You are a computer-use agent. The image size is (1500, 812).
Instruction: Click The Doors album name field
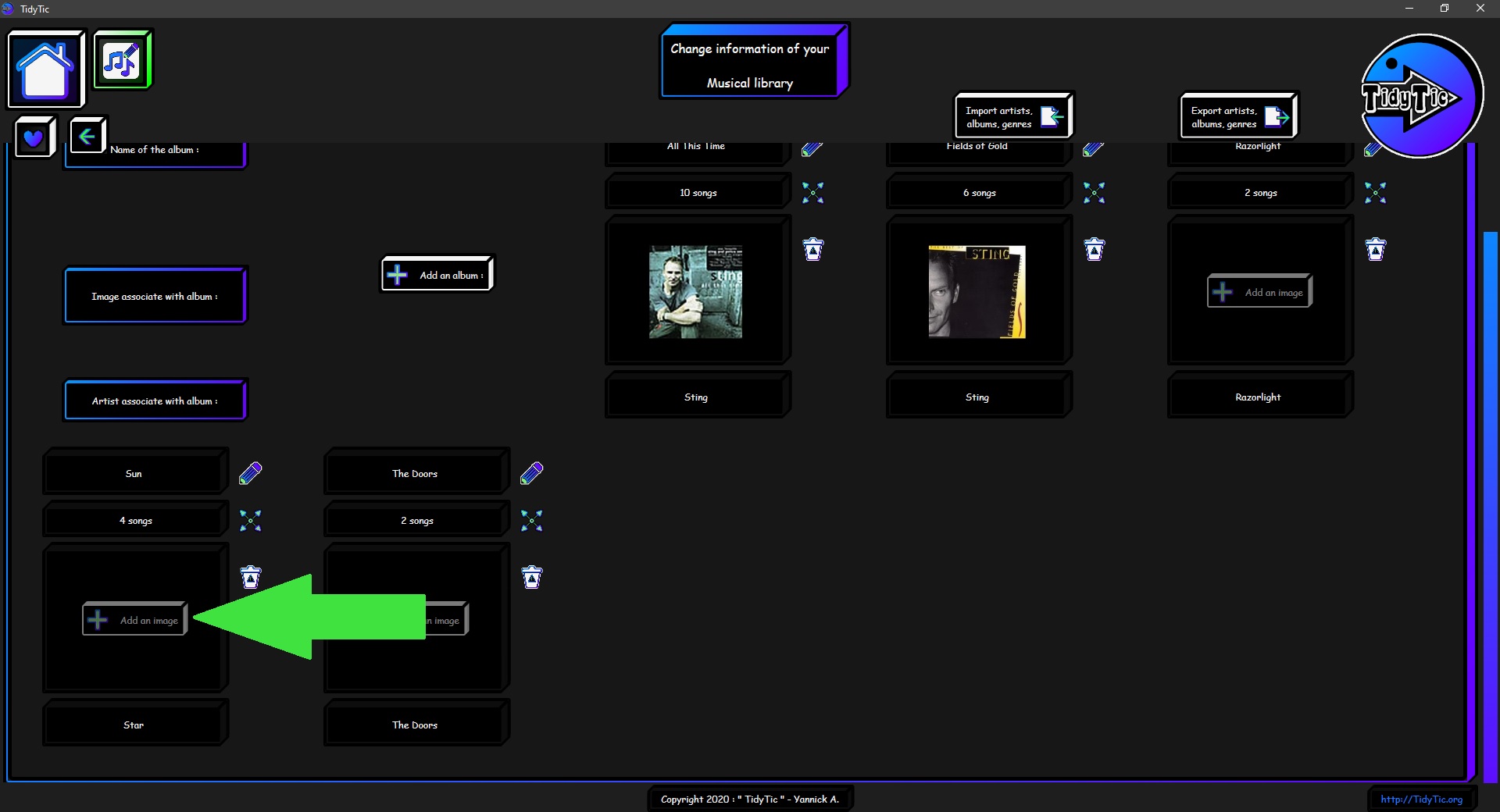pyautogui.click(x=416, y=471)
